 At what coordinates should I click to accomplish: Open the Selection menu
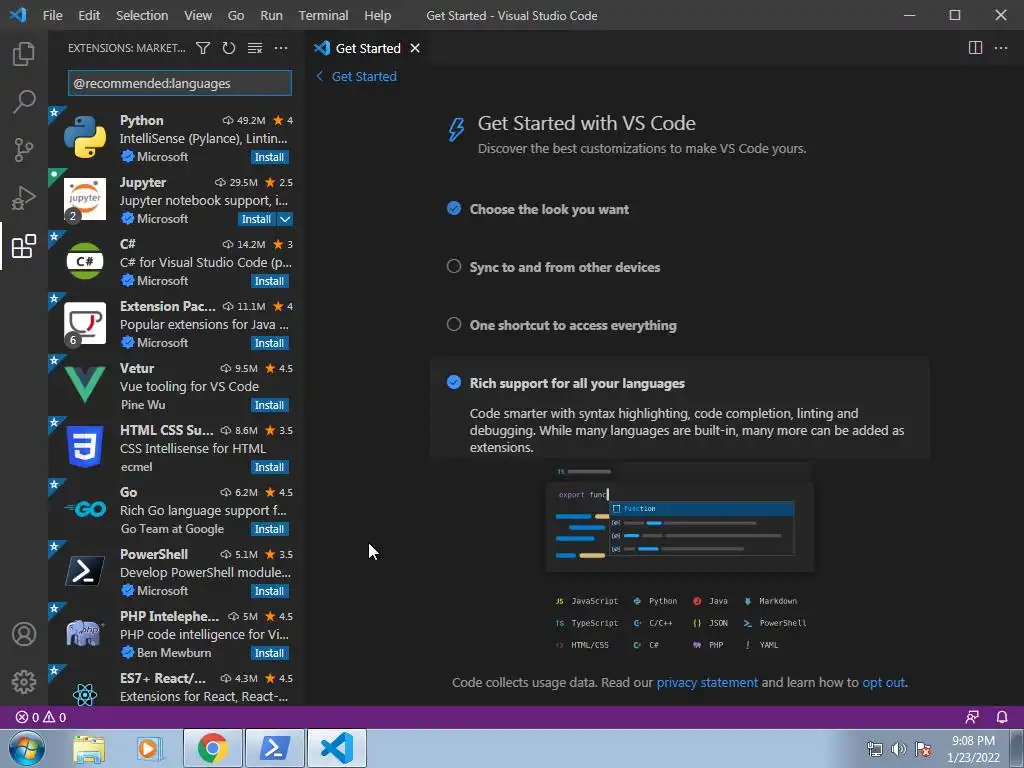click(x=142, y=15)
